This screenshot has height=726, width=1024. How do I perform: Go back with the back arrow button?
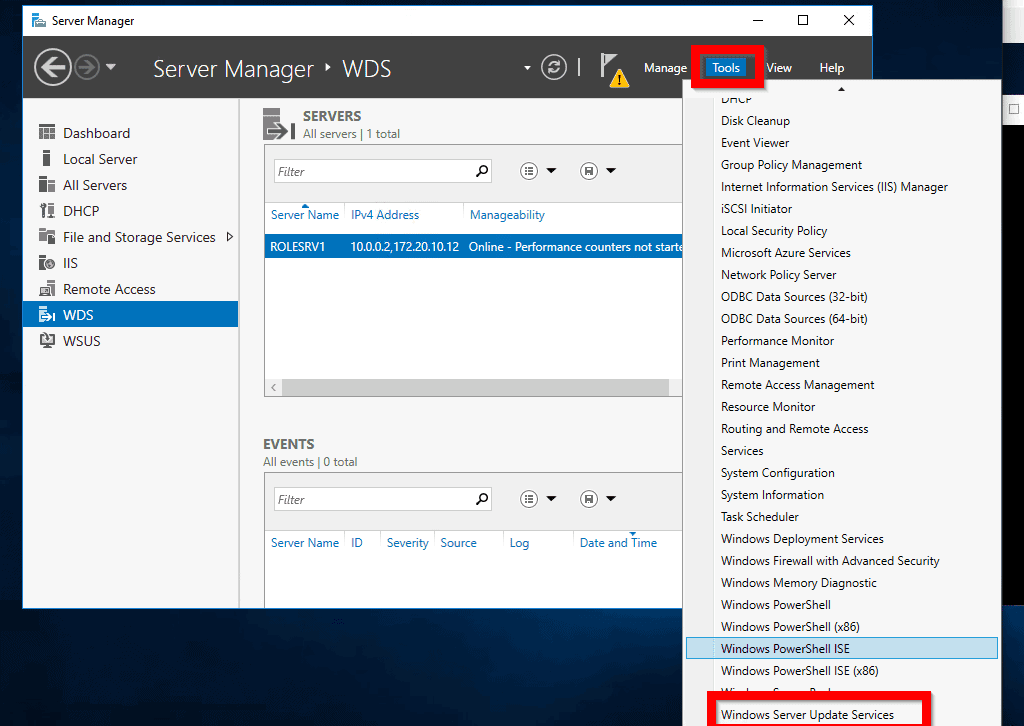point(52,67)
